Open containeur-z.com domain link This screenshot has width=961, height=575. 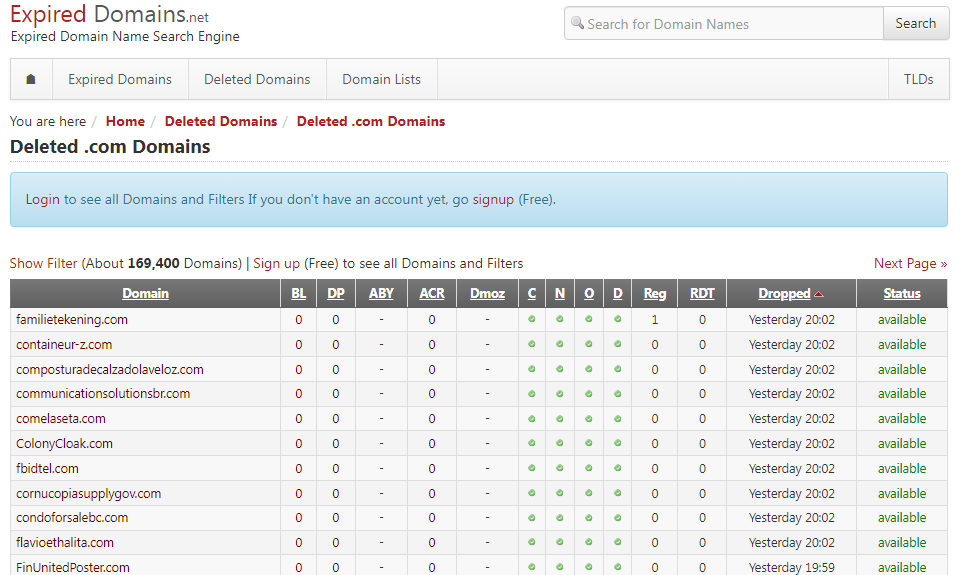[64, 345]
